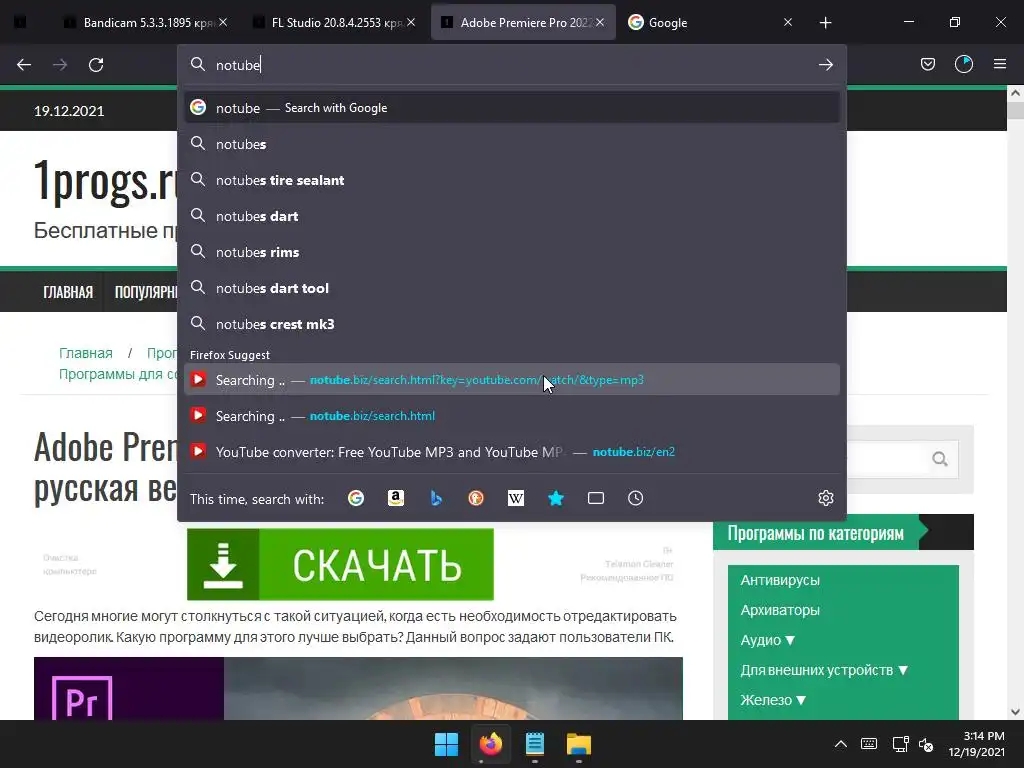1024x768 pixels.
Task: Open a new tab with plus button
Action: pyautogui.click(x=825, y=23)
